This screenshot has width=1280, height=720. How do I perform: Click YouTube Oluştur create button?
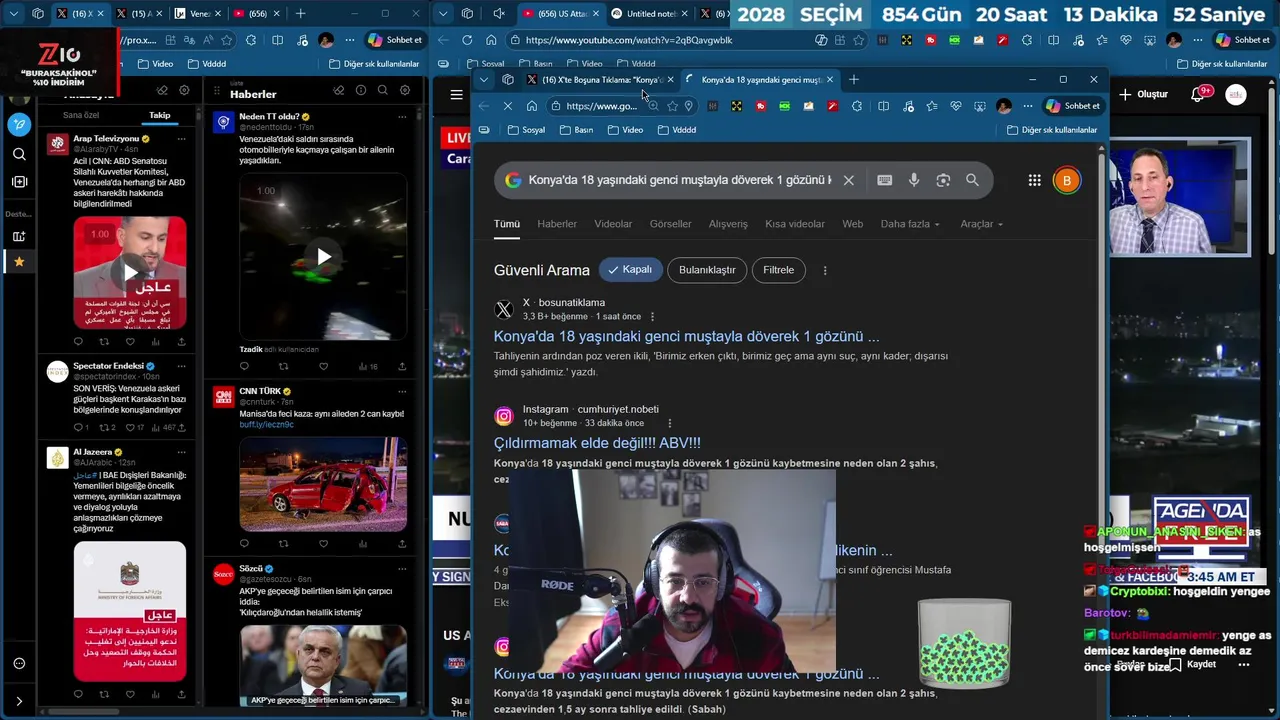click(1143, 94)
